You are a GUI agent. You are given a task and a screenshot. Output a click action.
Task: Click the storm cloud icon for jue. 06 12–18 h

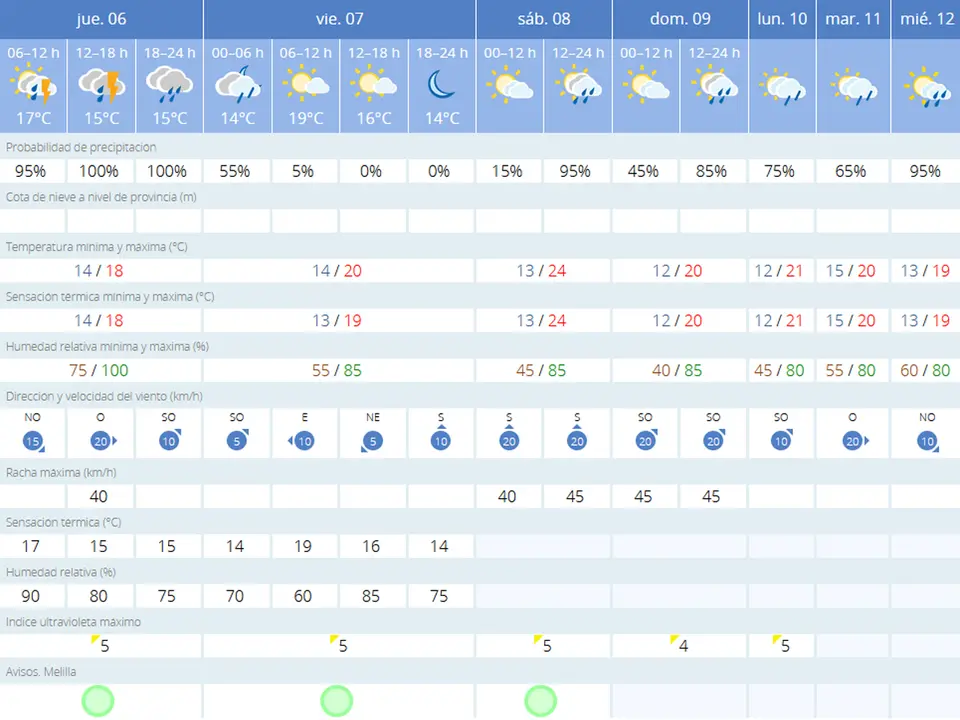pos(102,86)
